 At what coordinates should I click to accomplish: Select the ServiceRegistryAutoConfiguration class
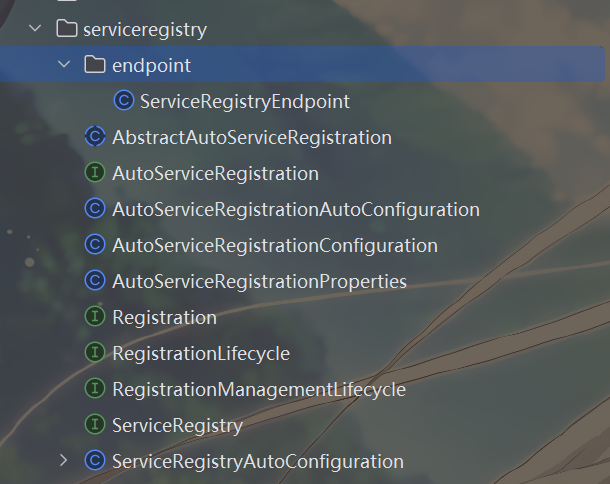[x=258, y=461]
